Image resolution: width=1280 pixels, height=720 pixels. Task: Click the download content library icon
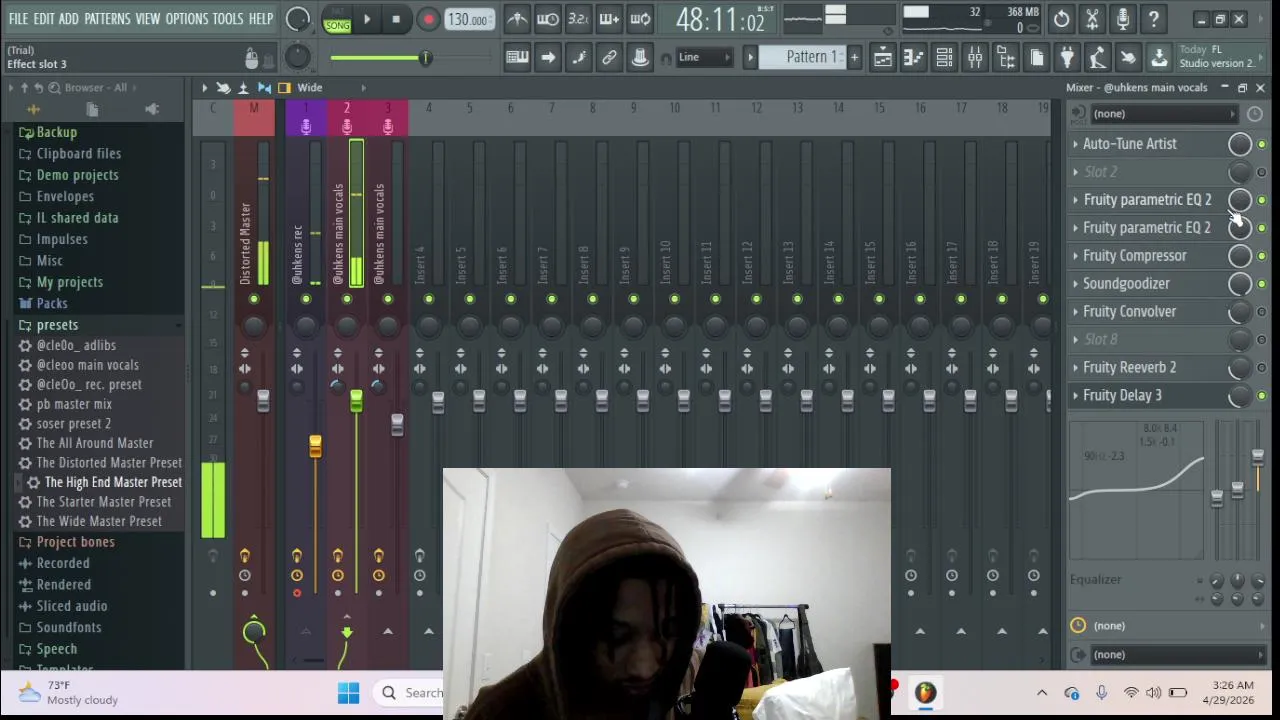(x=1159, y=58)
